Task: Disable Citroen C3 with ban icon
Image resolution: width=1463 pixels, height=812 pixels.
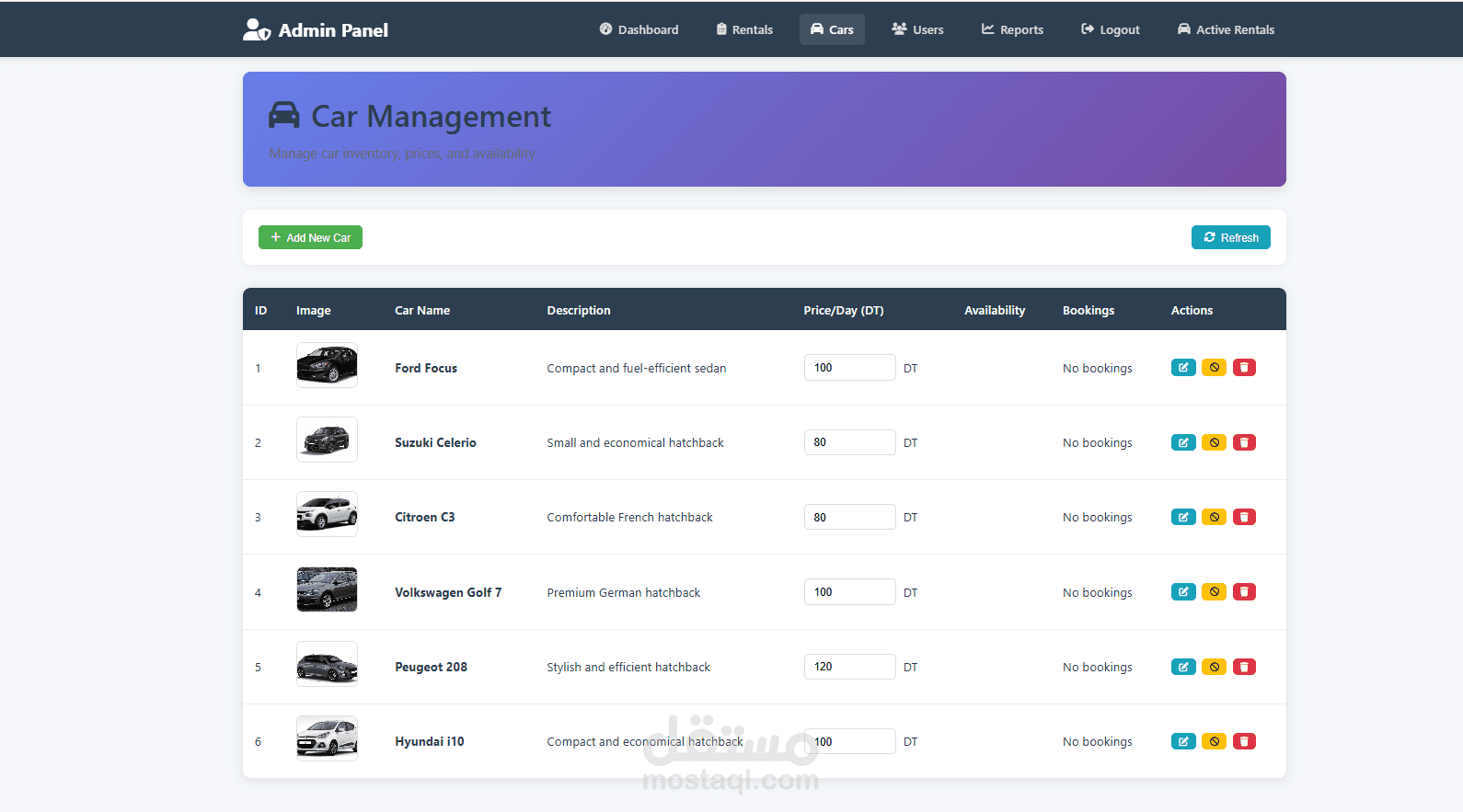Action: (x=1214, y=517)
